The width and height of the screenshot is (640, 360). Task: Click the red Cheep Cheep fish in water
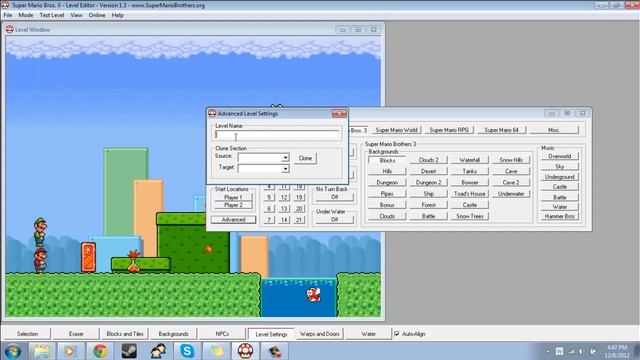pyautogui.click(x=313, y=295)
